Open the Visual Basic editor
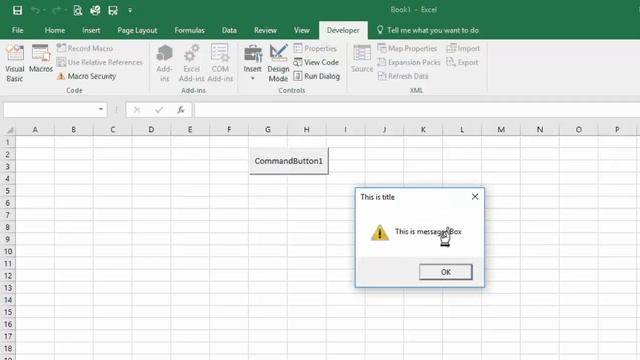Viewport: 640px width, 360px height. [15, 63]
